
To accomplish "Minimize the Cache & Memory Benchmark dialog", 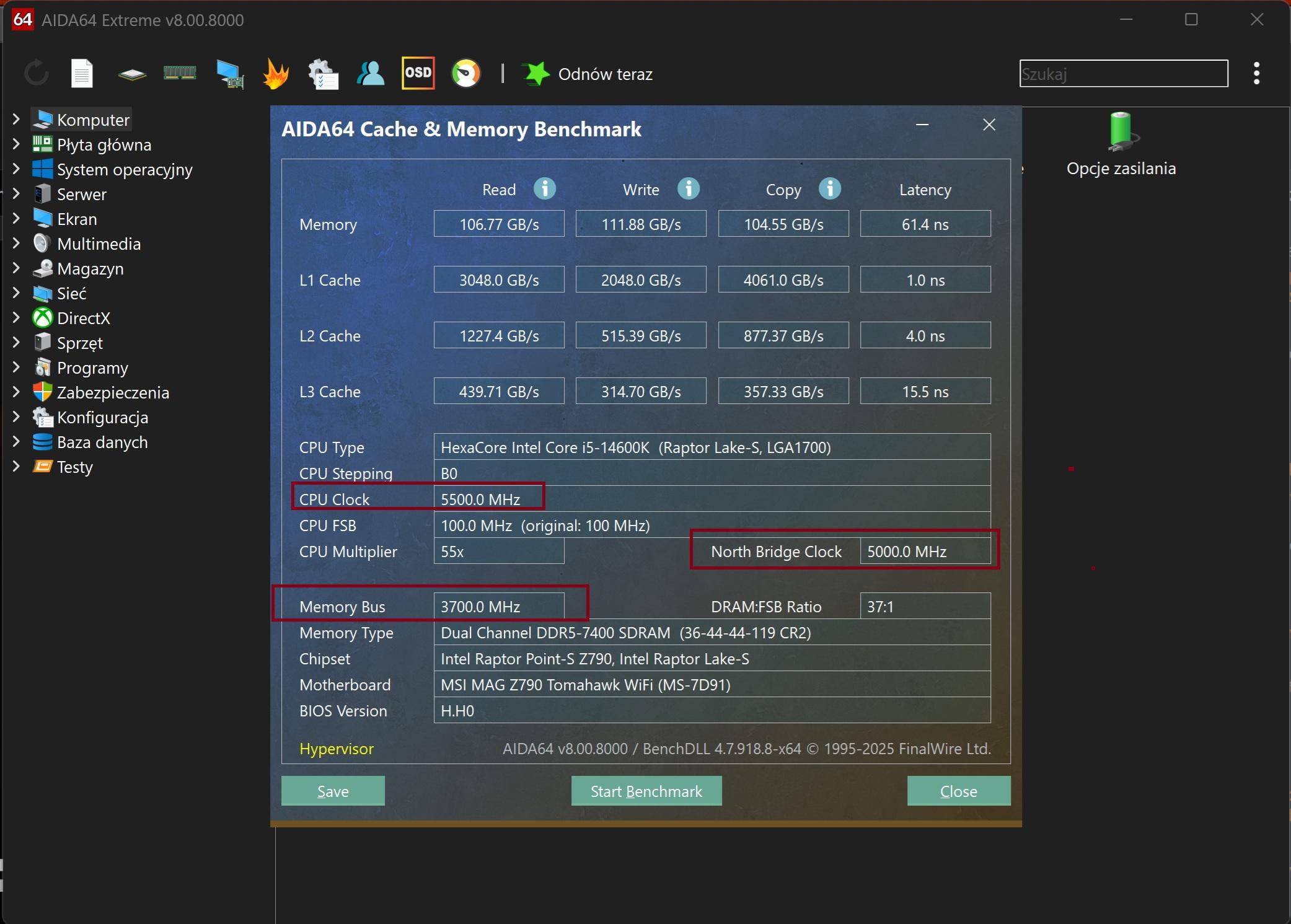I will [922, 125].
